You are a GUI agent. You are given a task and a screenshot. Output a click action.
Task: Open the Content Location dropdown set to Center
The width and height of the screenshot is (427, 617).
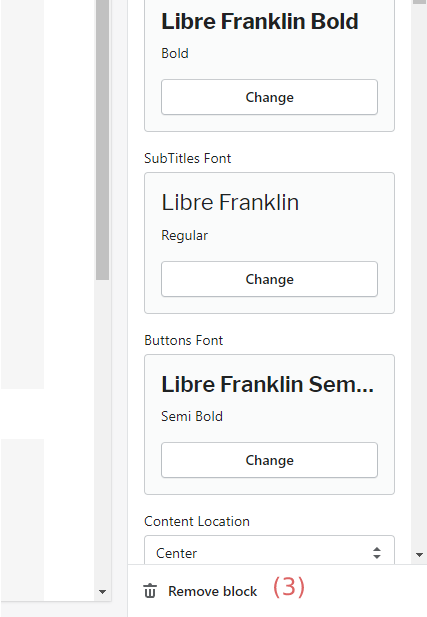point(270,550)
